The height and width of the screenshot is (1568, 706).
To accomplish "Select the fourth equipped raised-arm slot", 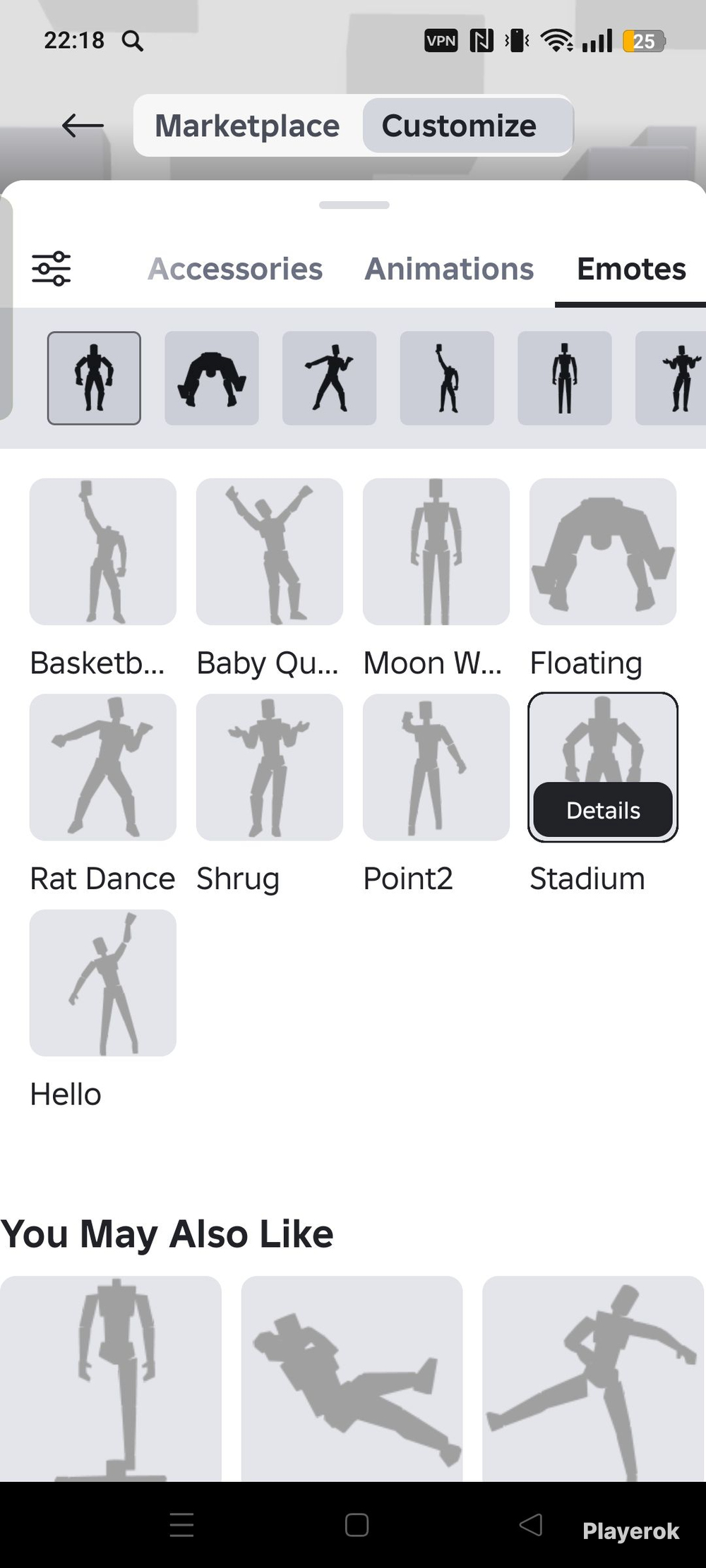I will point(447,378).
